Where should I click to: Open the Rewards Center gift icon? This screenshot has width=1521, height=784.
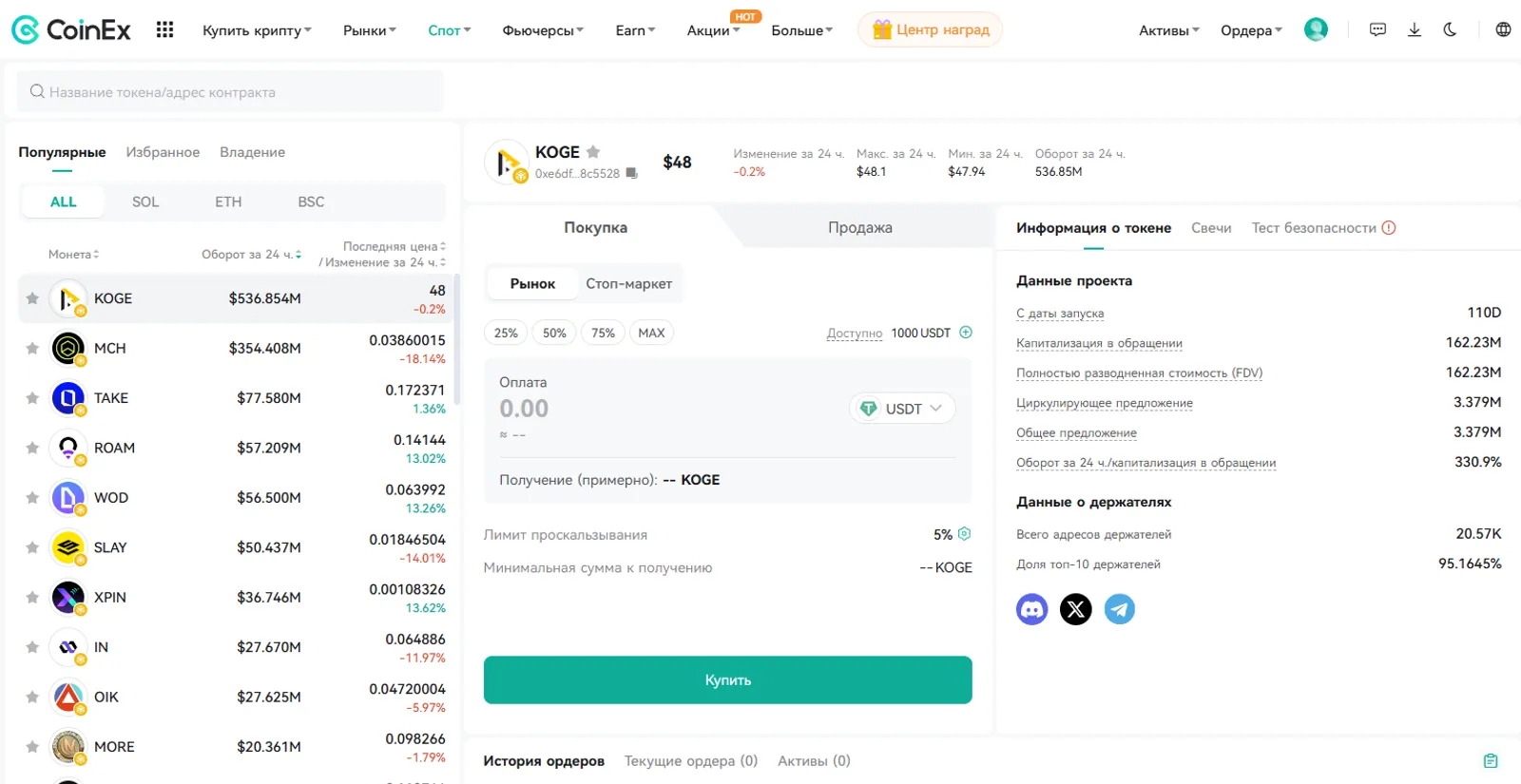(882, 29)
